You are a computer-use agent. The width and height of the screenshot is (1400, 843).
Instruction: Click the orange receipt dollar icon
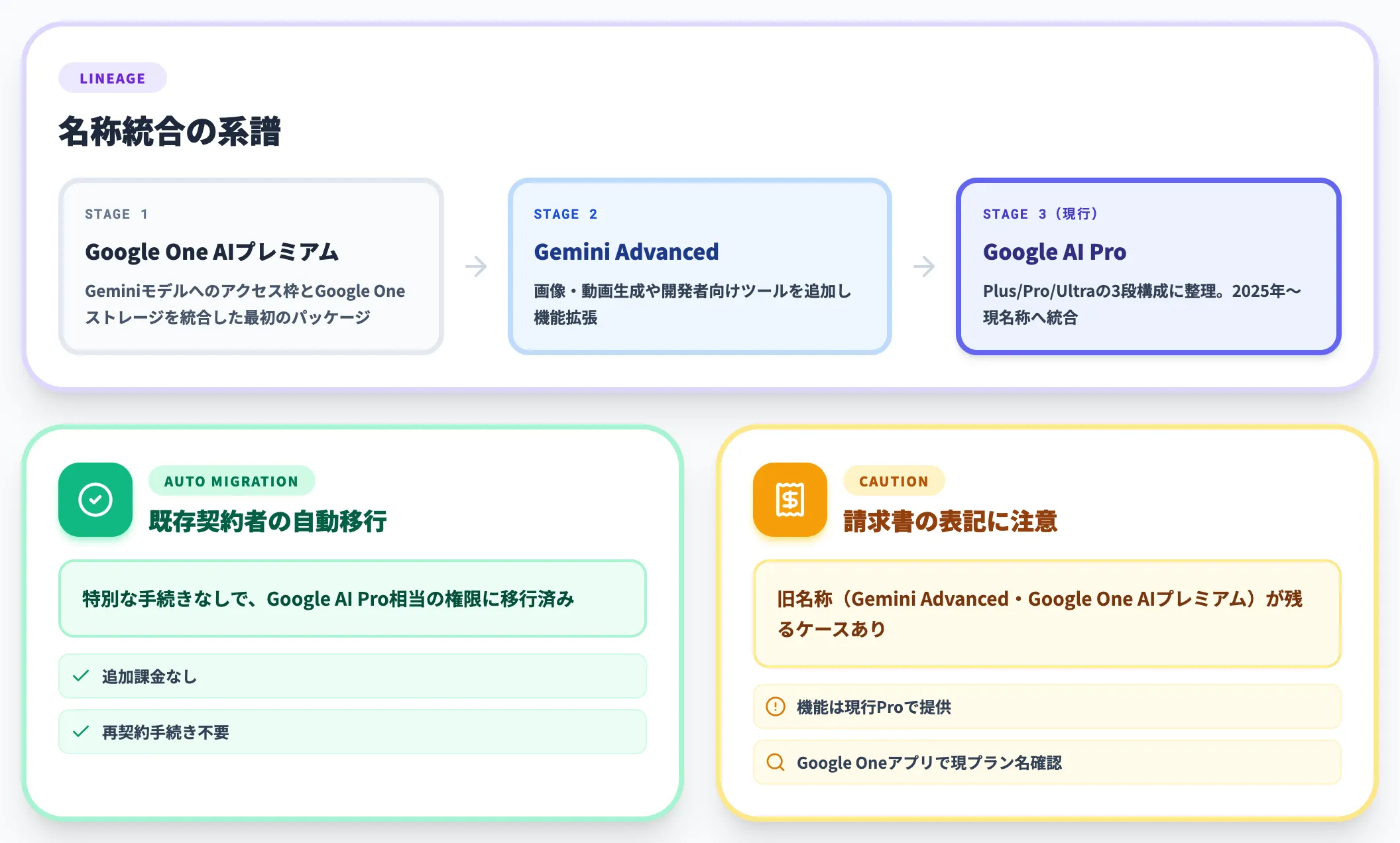coord(790,500)
